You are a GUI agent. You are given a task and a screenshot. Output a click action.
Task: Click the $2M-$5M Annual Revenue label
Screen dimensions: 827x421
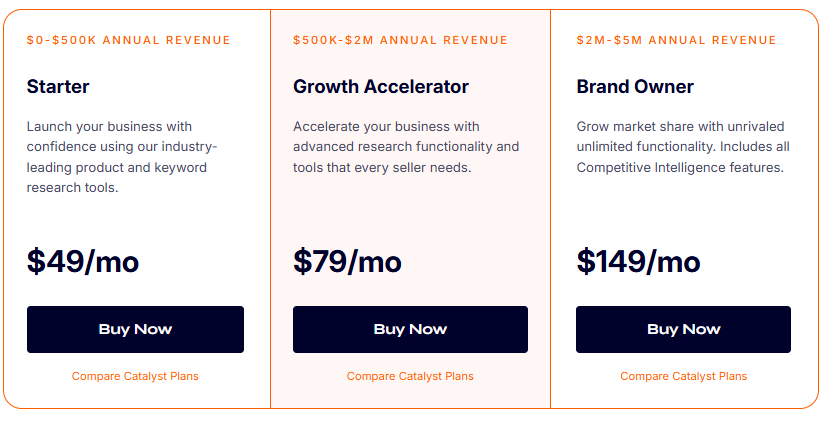[676, 40]
